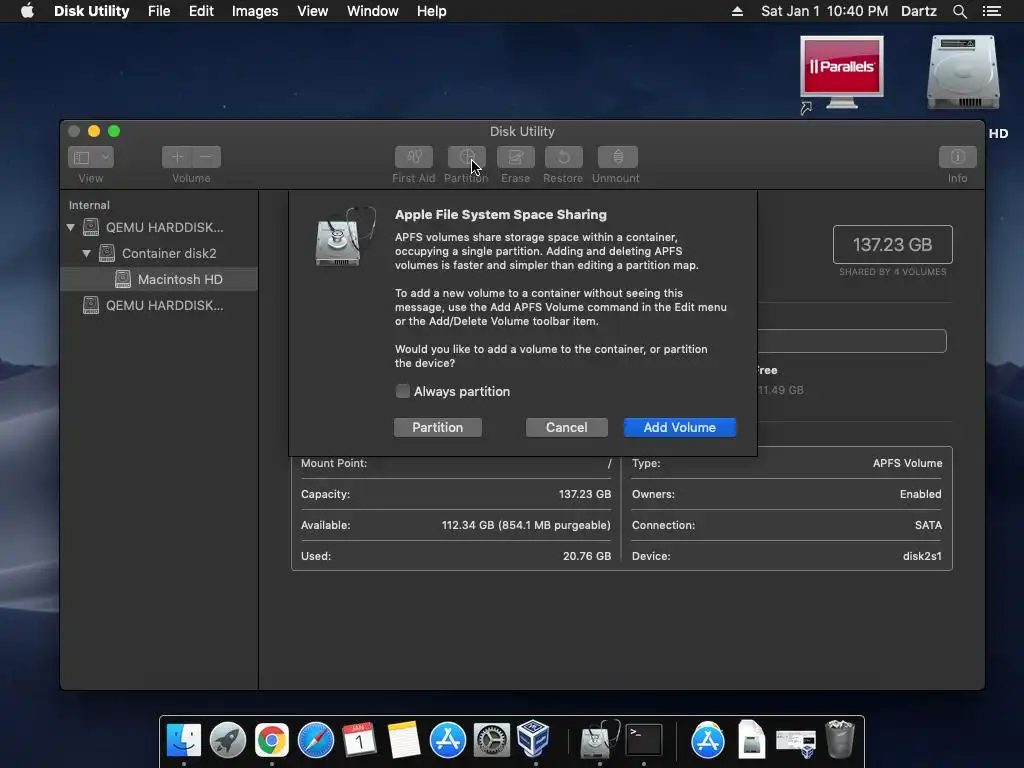1024x768 pixels.
Task: Click the Unmount toolbar icon
Action: click(617, 157)
